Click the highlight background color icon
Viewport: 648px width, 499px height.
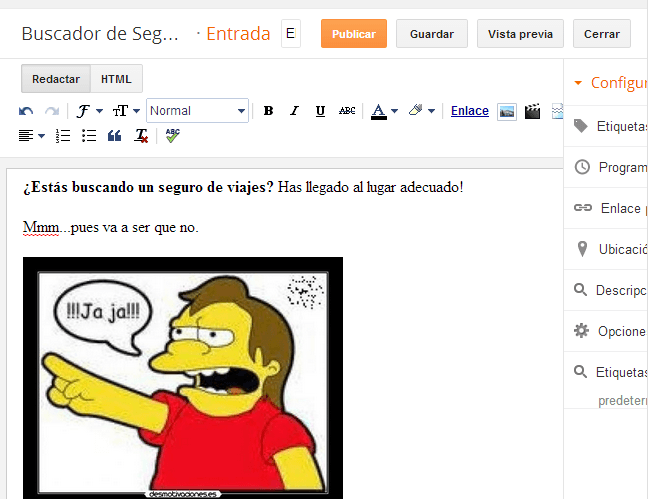(x=415, y=110)
